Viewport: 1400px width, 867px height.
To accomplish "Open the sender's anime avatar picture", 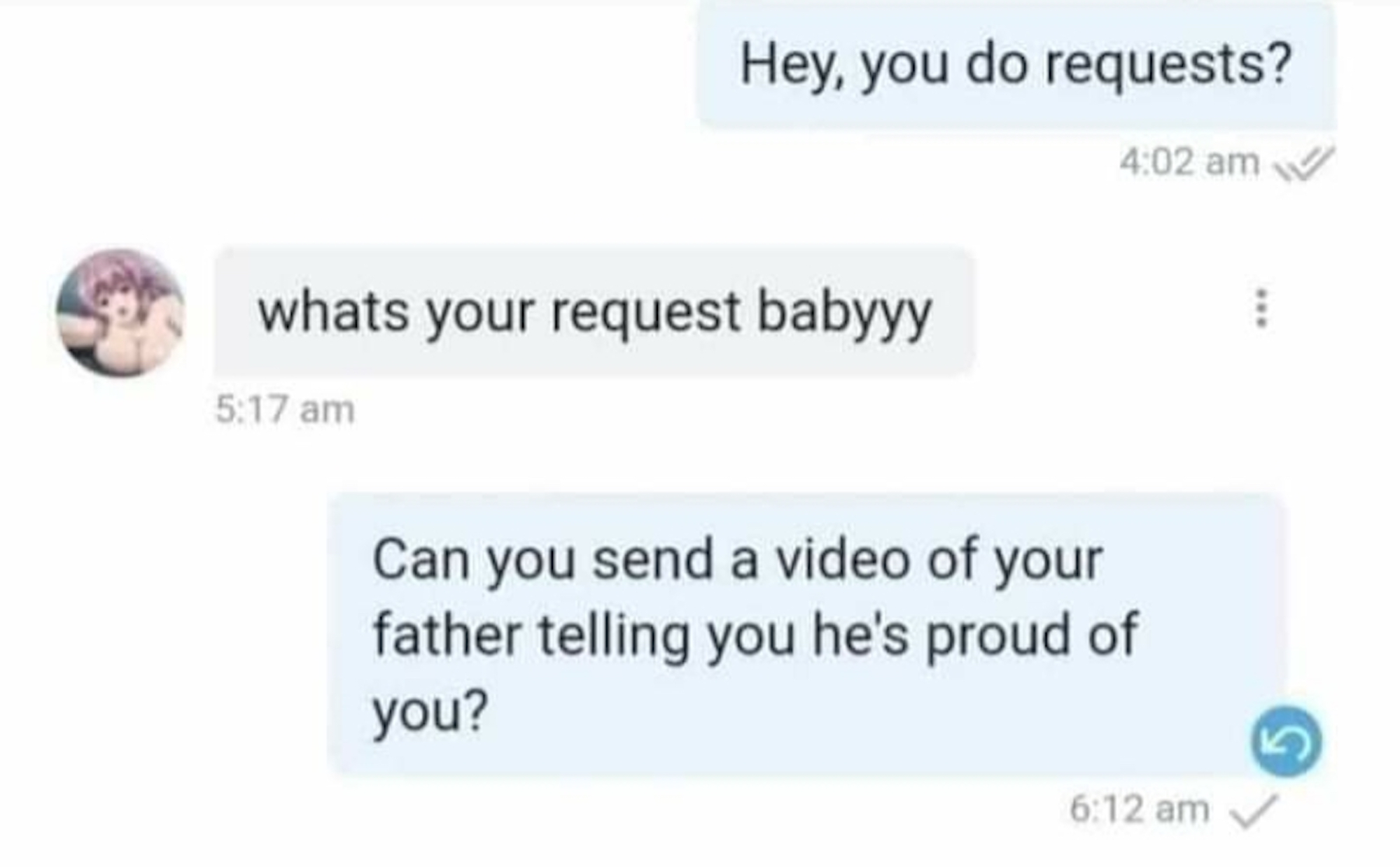I will (120, 313).
